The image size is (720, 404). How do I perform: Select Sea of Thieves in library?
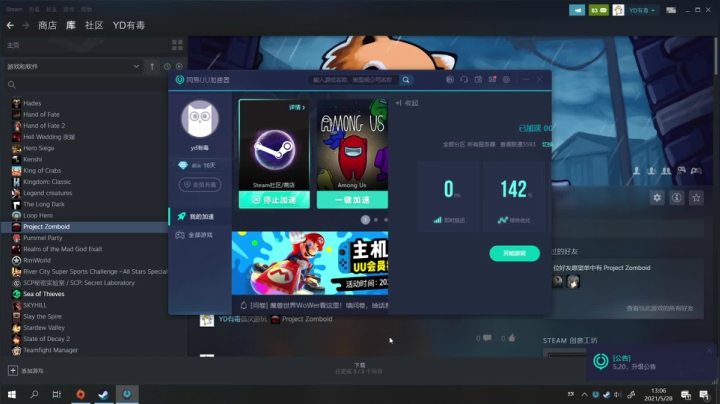coord(44,294)
